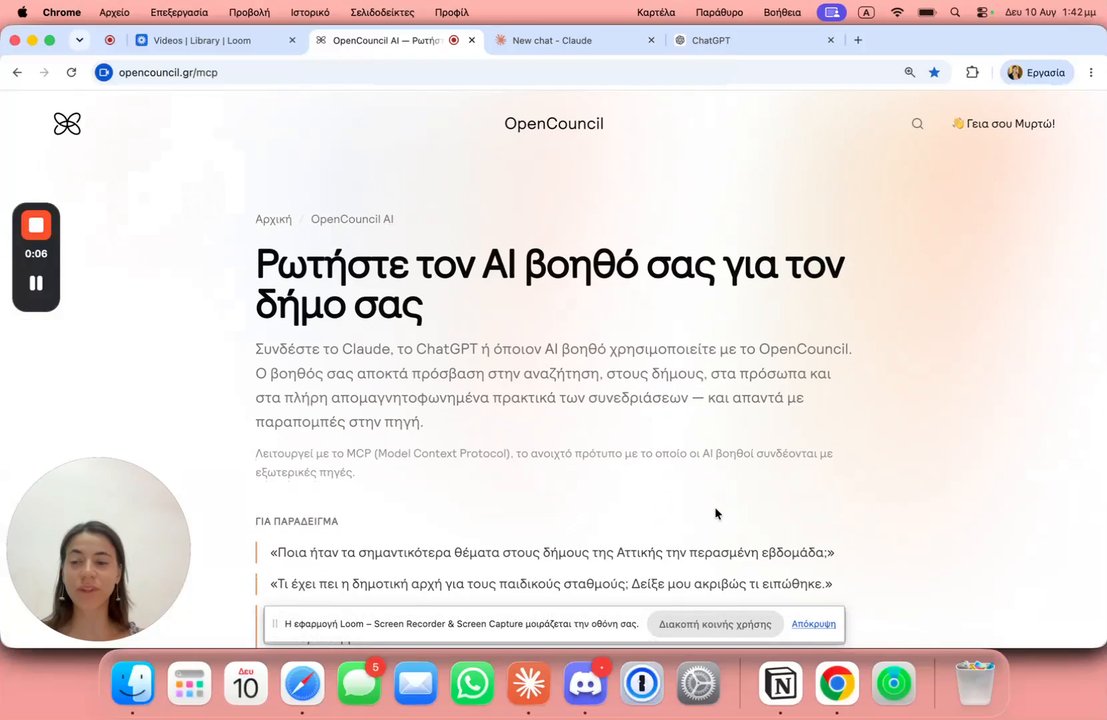This screenshot has height=720, width=1107.
Task: Click the Γεια σου Μυρτώ user greeting
Action: pyautogui.click(x=1003, y=124)
